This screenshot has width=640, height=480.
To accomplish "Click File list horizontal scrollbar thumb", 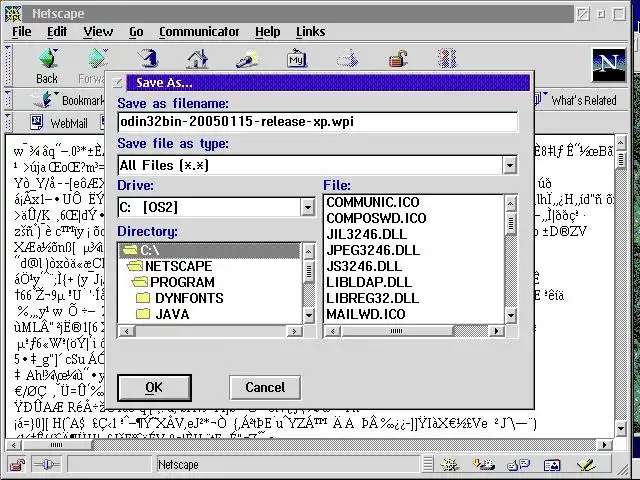I will 397,331.
